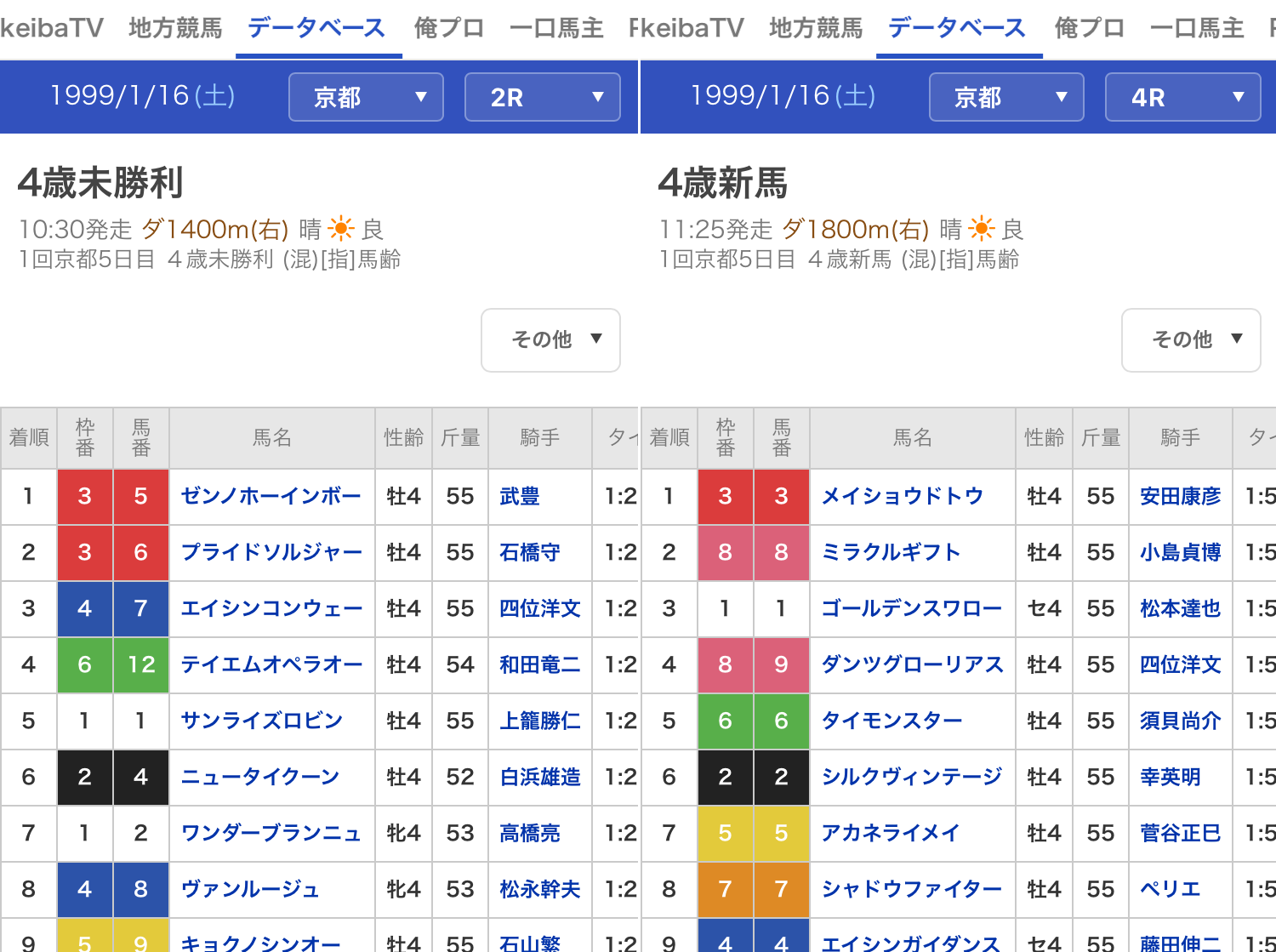Viewport: 1276px width, 952px height.
Task: Open the 4R race number dropdown
Action: click(x=1182, y=97)
